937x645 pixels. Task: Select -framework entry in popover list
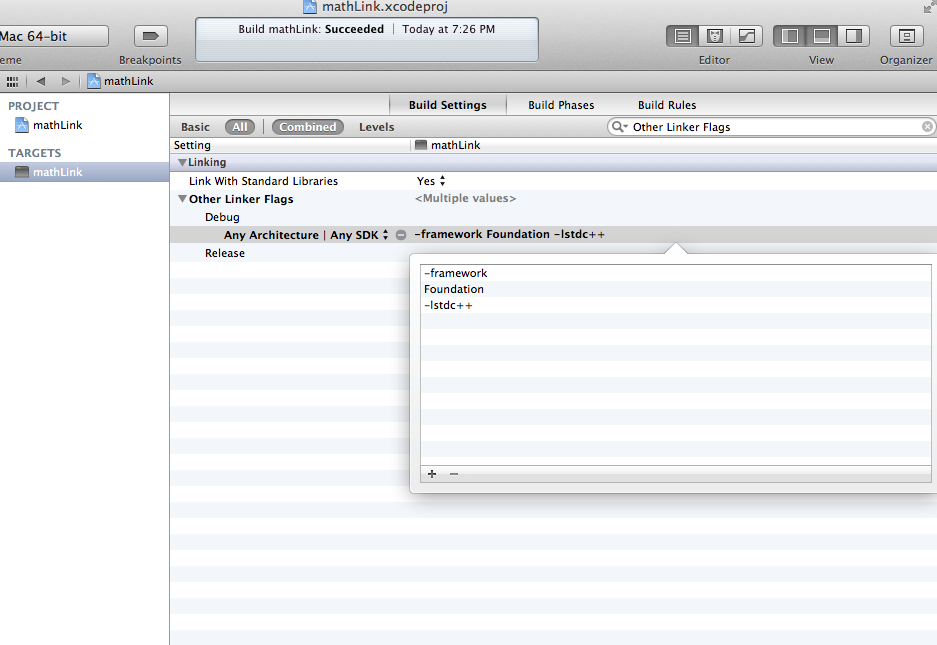(676, 273)
